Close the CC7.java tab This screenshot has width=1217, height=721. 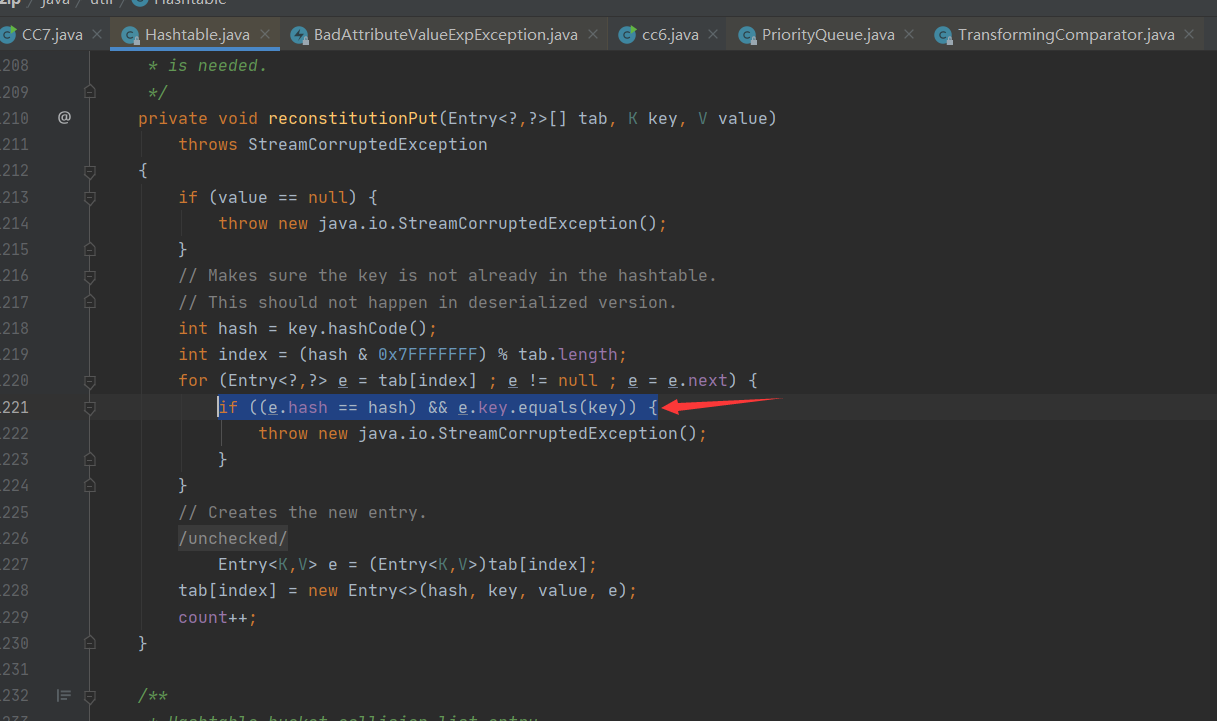coord(96,35)
